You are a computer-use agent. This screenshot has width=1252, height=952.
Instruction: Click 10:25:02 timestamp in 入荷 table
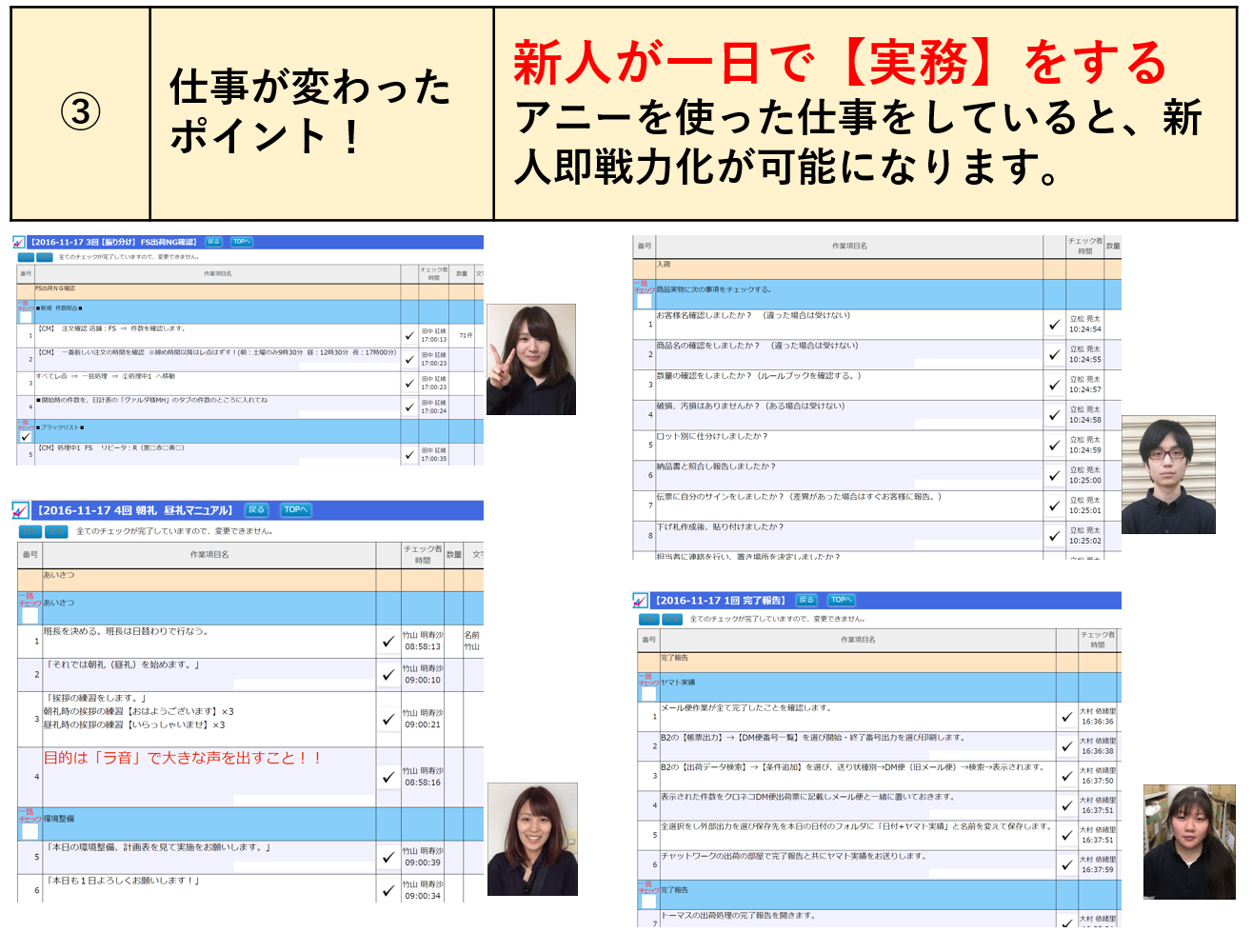[x=1085, y=541]
